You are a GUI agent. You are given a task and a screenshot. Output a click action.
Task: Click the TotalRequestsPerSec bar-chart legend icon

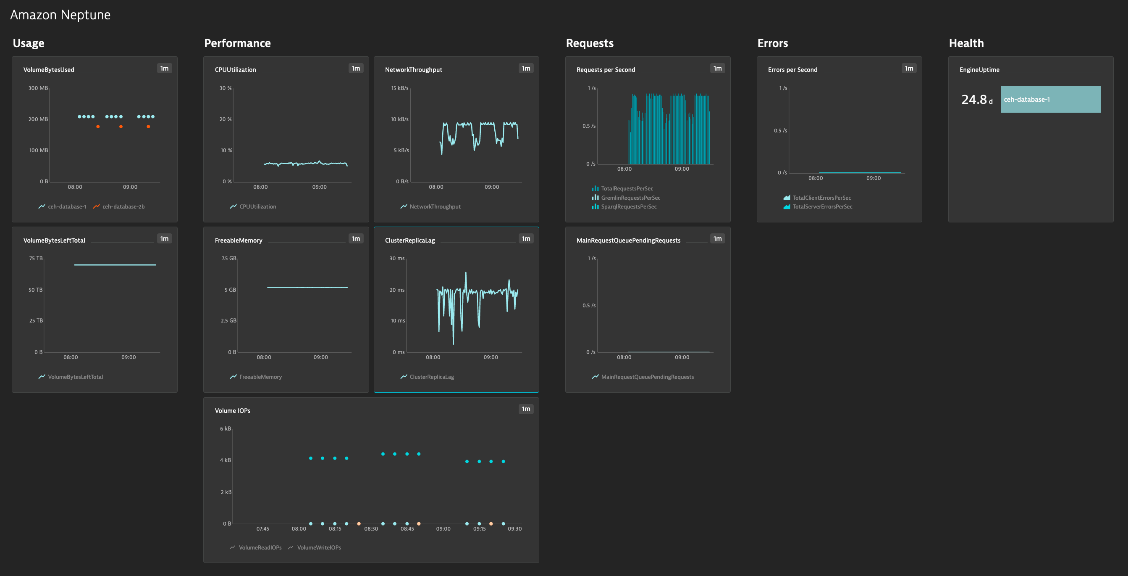(595, 188)
